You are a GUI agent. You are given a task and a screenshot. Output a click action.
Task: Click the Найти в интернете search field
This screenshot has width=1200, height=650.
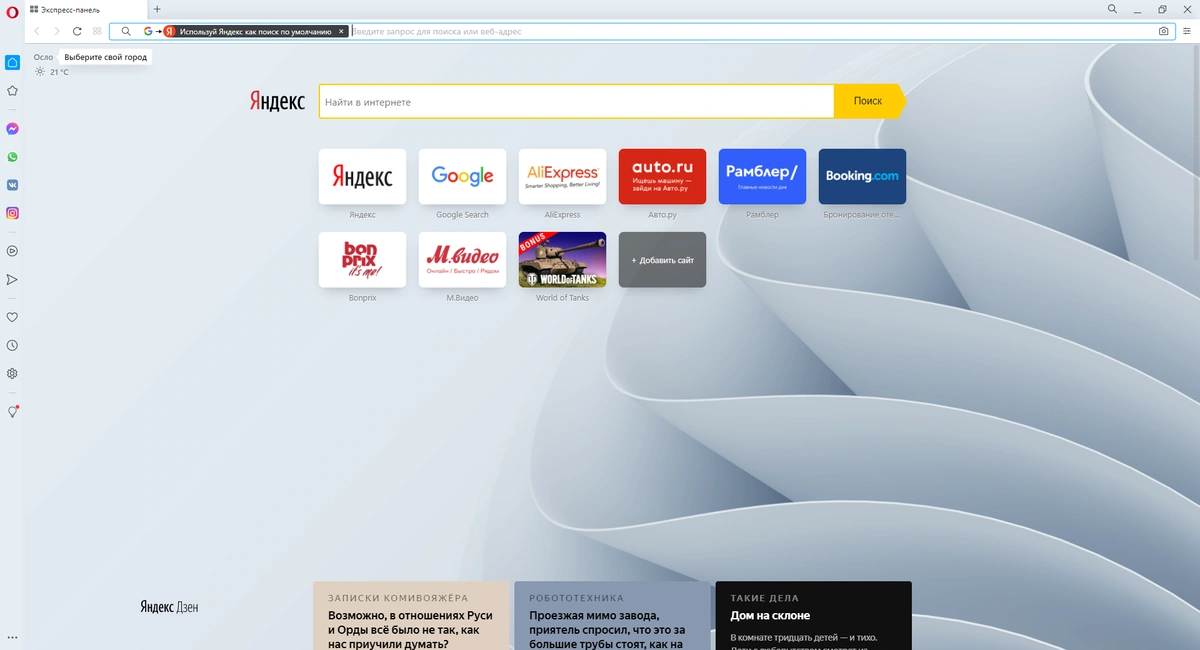pyautogui.click(x=576, y=102)
